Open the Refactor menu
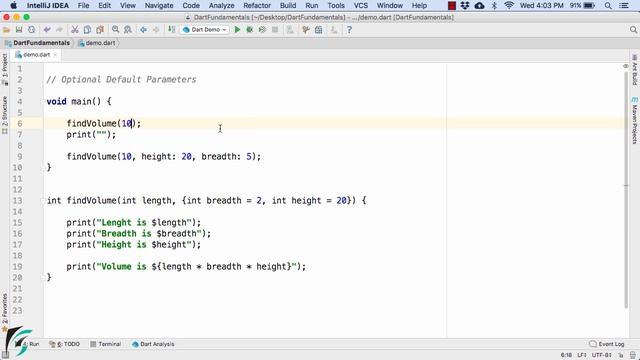The height and width of the screenshot is (360, 640). click(x=257, y=6)
